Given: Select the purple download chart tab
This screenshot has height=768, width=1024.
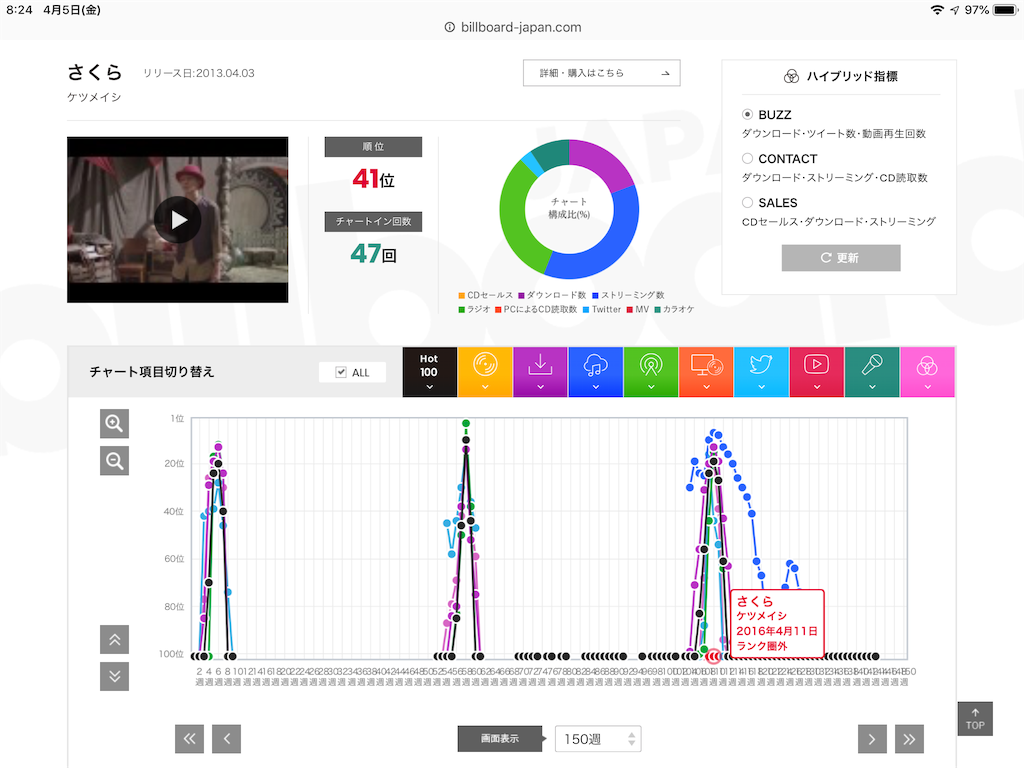Looking at the screenshot, I should pyautogui.click(x=540, y=372).
